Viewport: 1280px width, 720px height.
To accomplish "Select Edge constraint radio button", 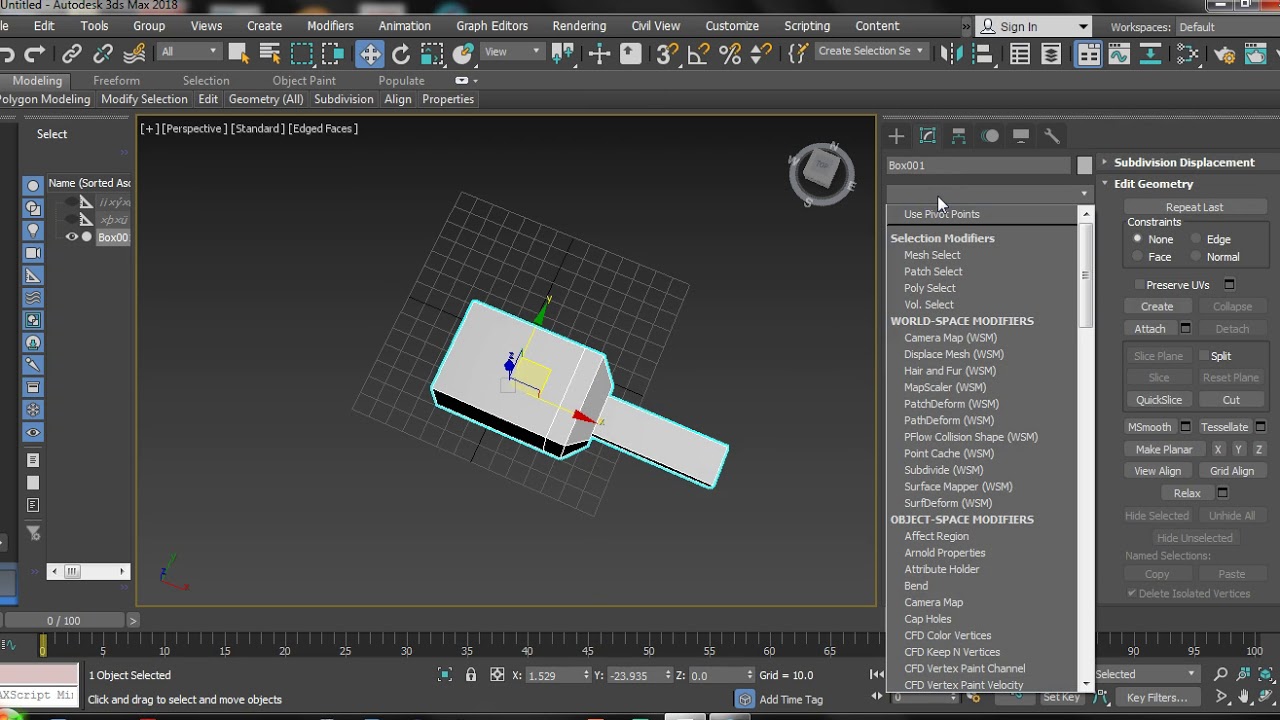I will tap(1195, 239).
